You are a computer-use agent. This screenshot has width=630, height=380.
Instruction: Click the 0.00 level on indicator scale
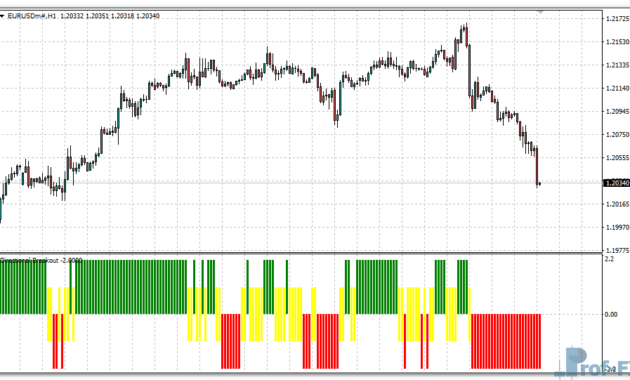tap(611, 315)
